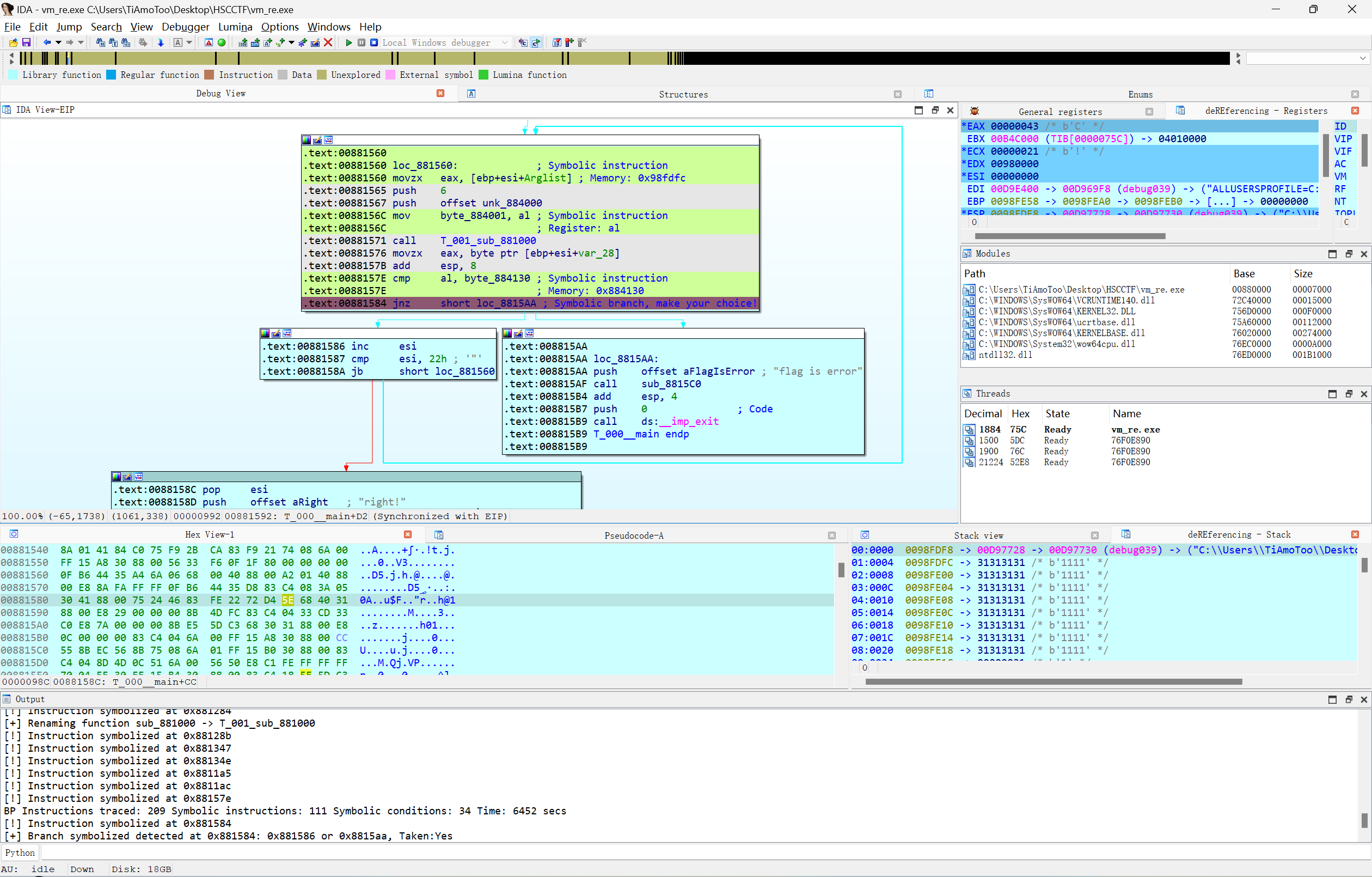This screenshot has width=1372, height=877.
Task: Click the search immediate value binoculars icon
Action: pos(100,42)
